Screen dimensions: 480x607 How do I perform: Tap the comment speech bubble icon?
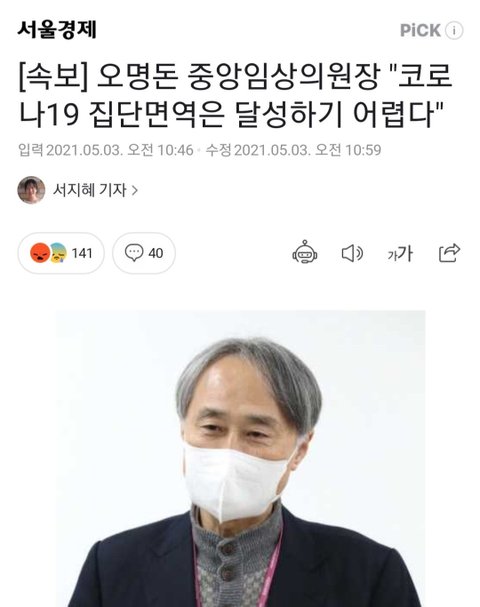[x=134, y=253]
